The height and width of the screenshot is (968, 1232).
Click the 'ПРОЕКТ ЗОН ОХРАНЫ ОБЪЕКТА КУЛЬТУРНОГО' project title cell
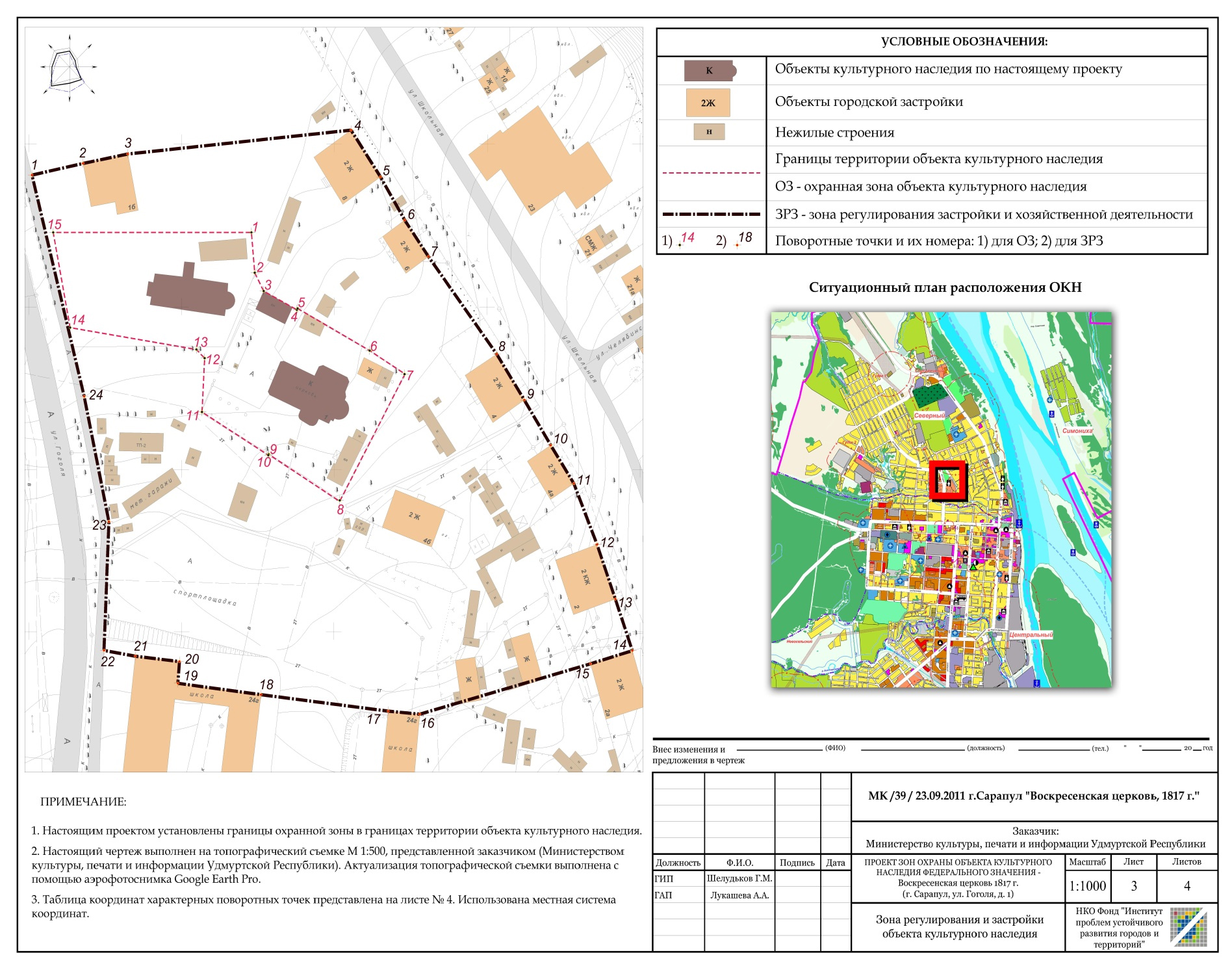click(958, 878)
